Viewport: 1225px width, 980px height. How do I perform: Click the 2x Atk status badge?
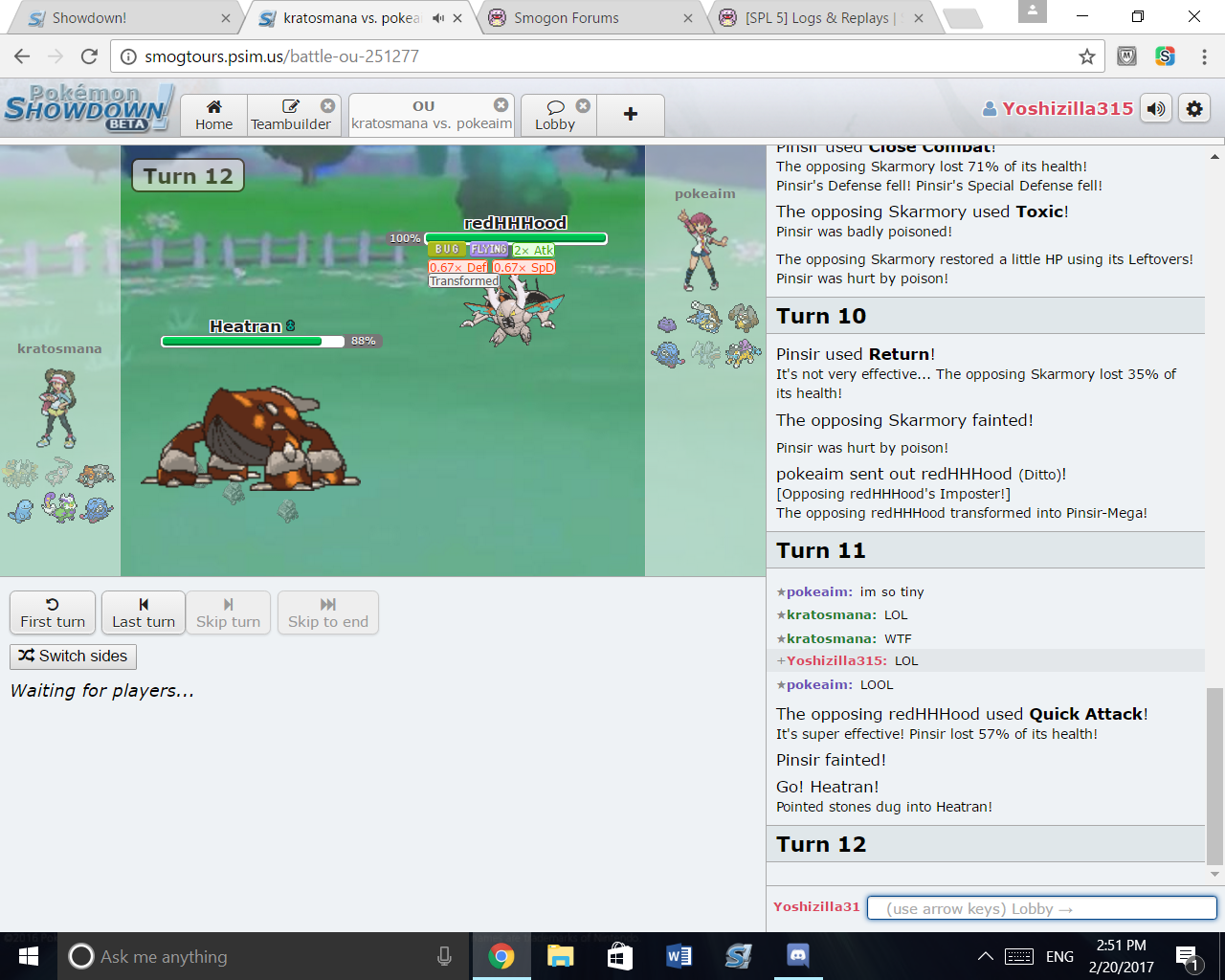533,250
